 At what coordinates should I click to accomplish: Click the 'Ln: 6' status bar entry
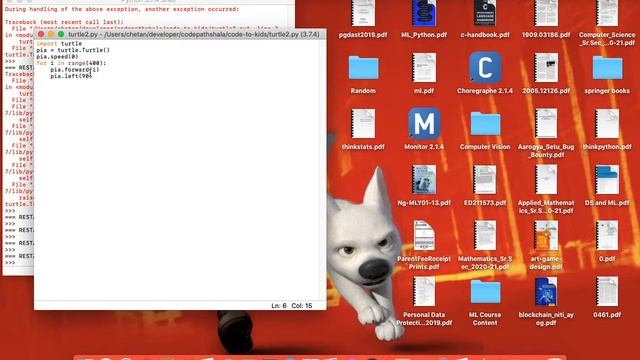click(279, 306)
